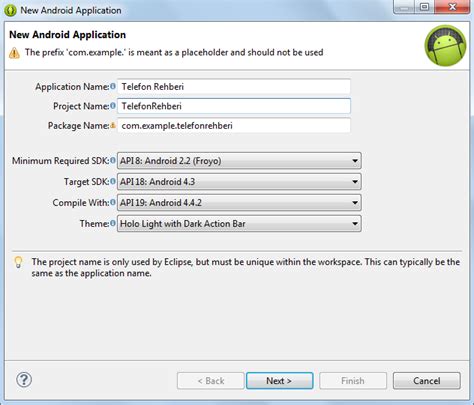Click the Cancel button
Viewport: 474px width, 405px height.
427,381
